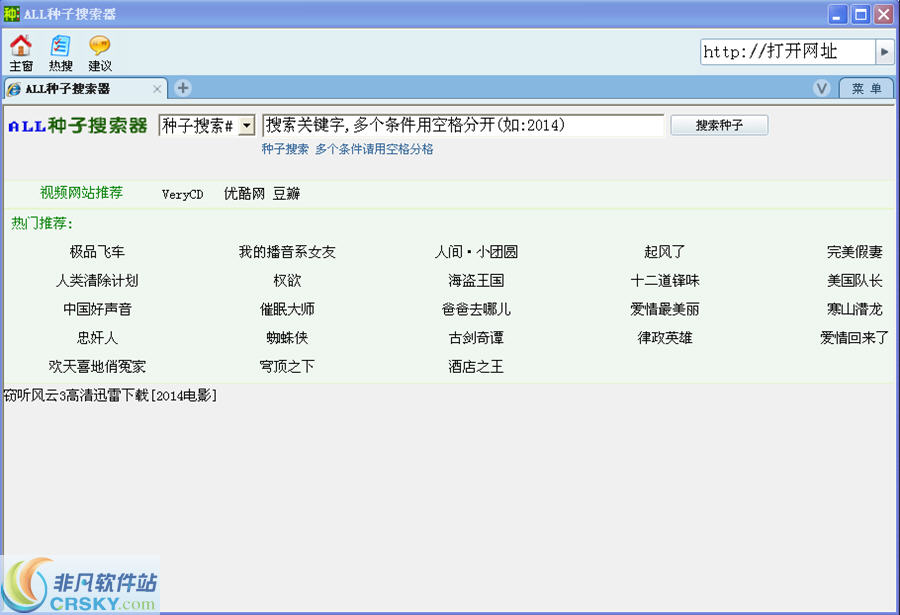900x615 pixels.
Task: Click 十二道锋味 recommendation
Action: point(665,280)
